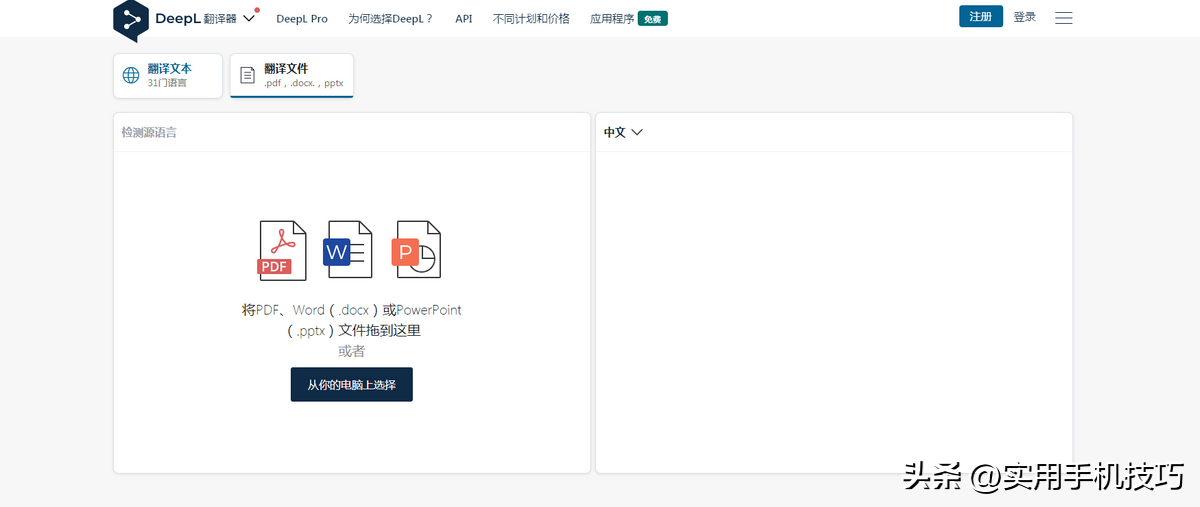Click the Word document icon

click(x=347, y=250)
